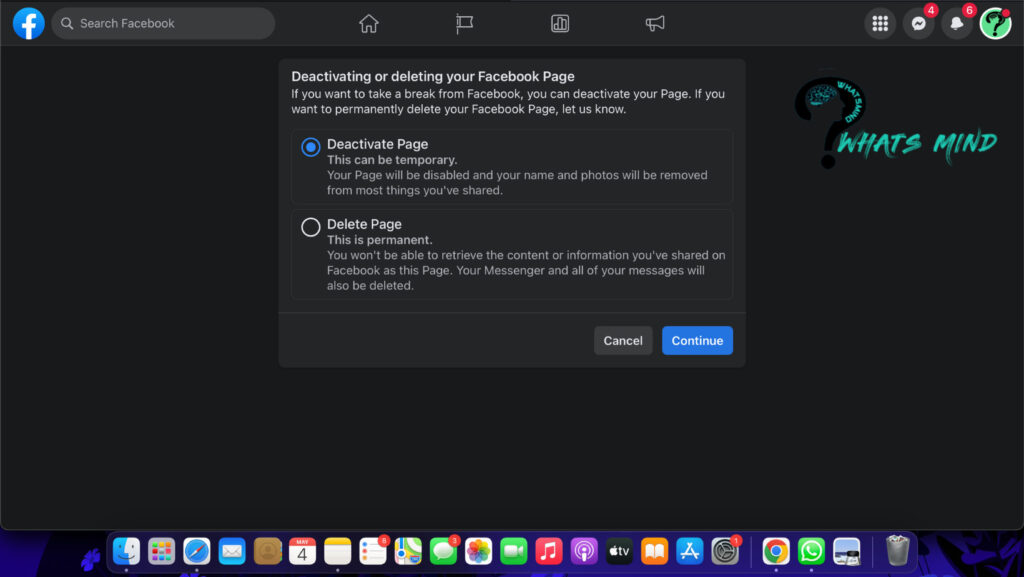
Task: Open the notifications bell icon
Action: click(957, 23)
